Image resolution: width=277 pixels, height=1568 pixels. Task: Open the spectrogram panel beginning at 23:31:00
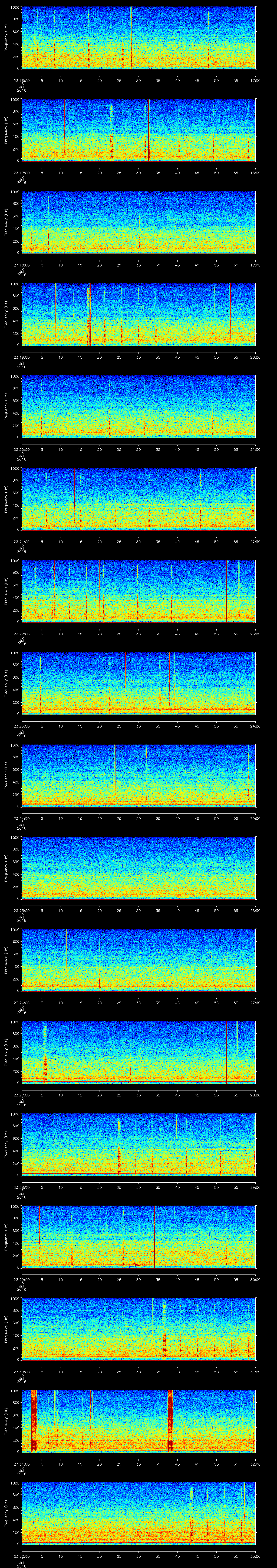tap(138, 1421)
